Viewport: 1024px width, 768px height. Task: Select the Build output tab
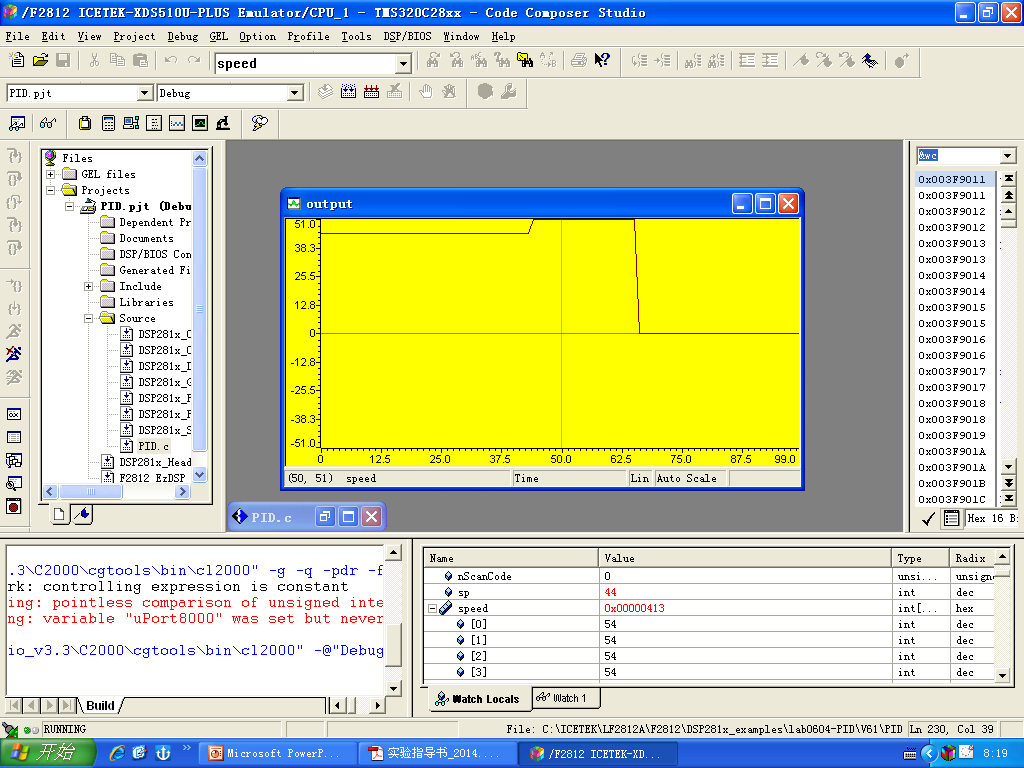point(100,705)
